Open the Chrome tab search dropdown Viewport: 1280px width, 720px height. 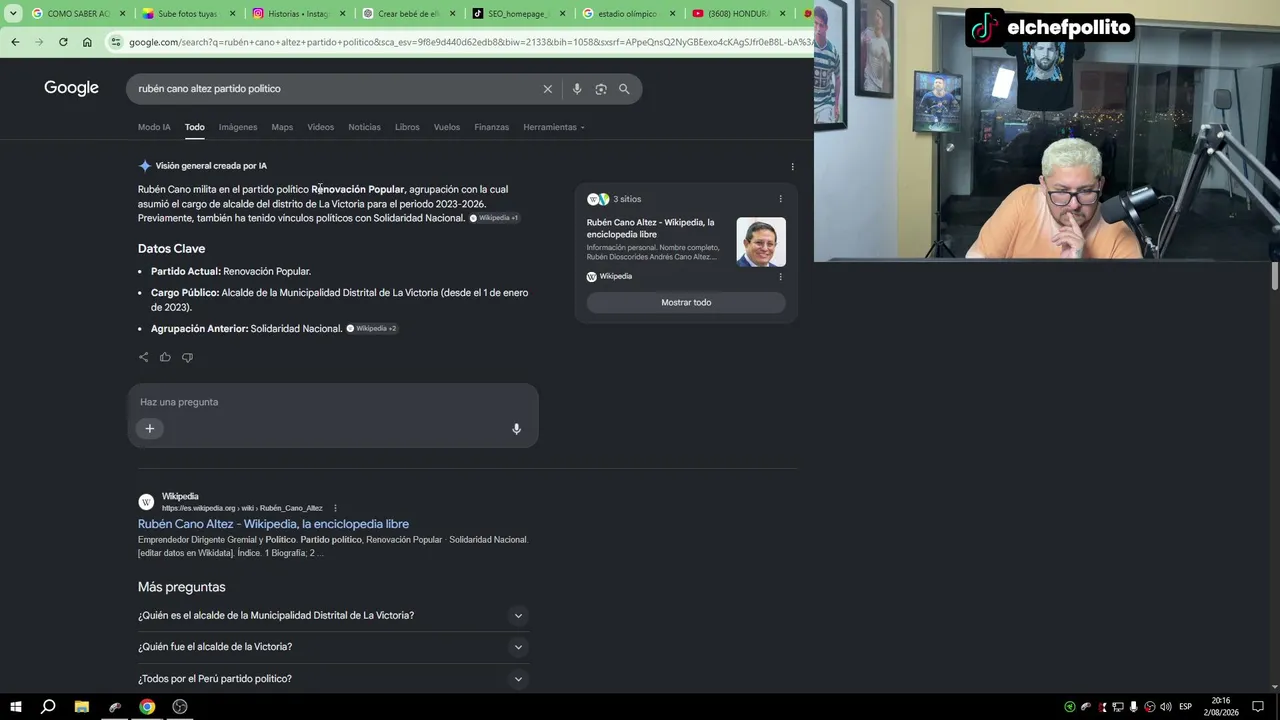coord(13,14)
